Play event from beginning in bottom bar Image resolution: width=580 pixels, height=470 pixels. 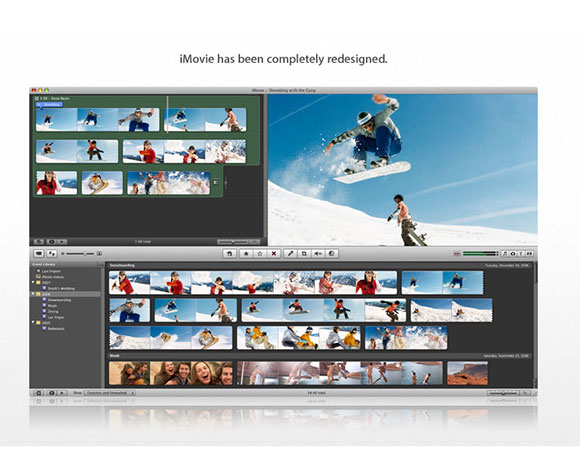(x=62, y=393)
